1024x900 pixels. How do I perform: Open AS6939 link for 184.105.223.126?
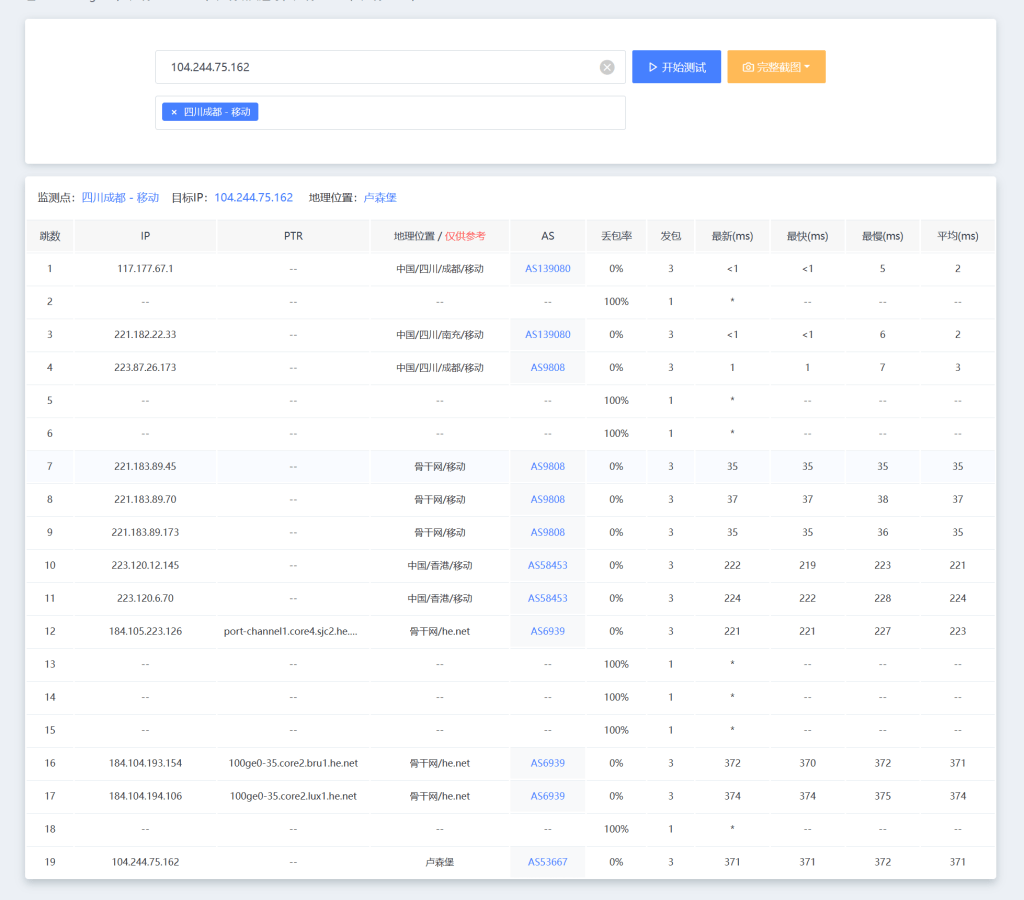(548, 631)
